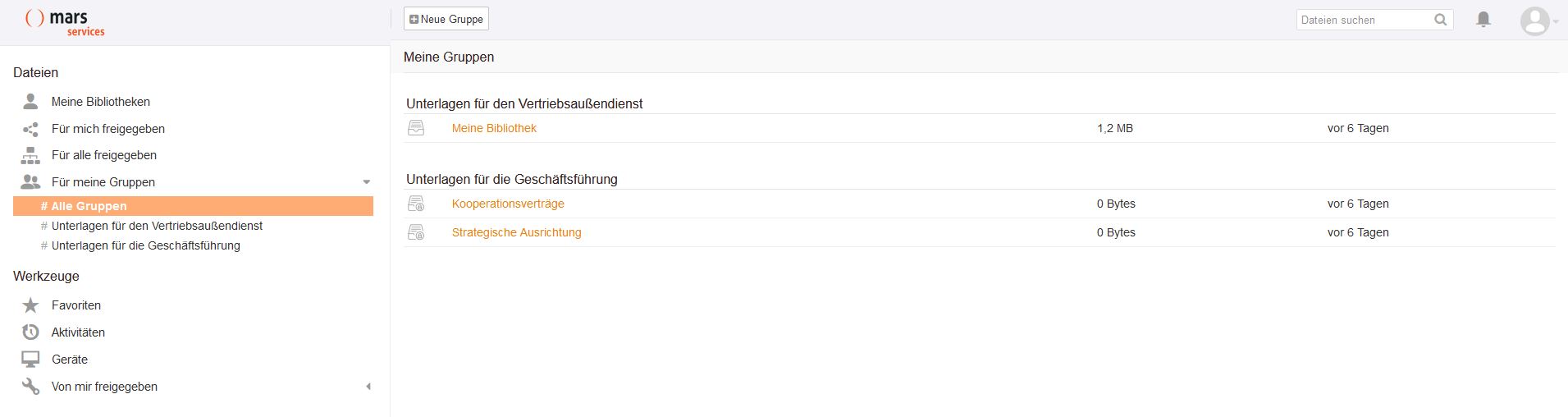Viewport: 1568px width, 417px height.
Task: Open Unterlagen für den Vertriebsaußendienst sidebar group
Action: [157, 226]
